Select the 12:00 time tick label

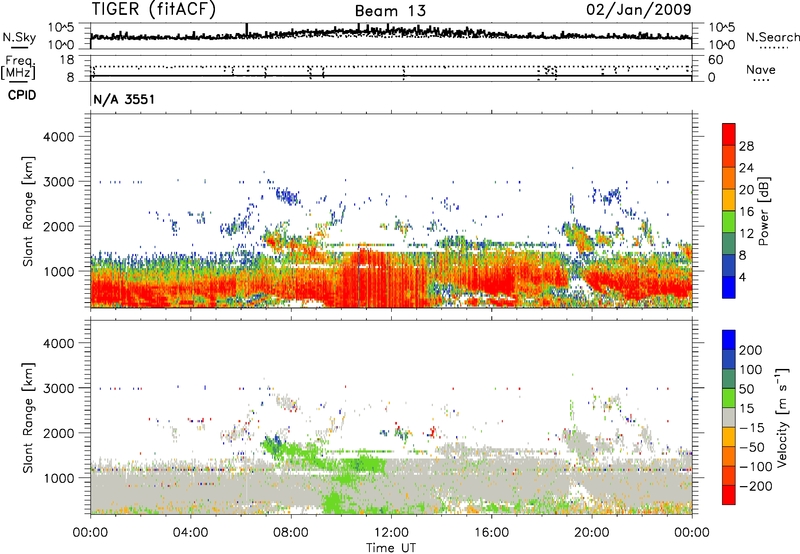391,533
